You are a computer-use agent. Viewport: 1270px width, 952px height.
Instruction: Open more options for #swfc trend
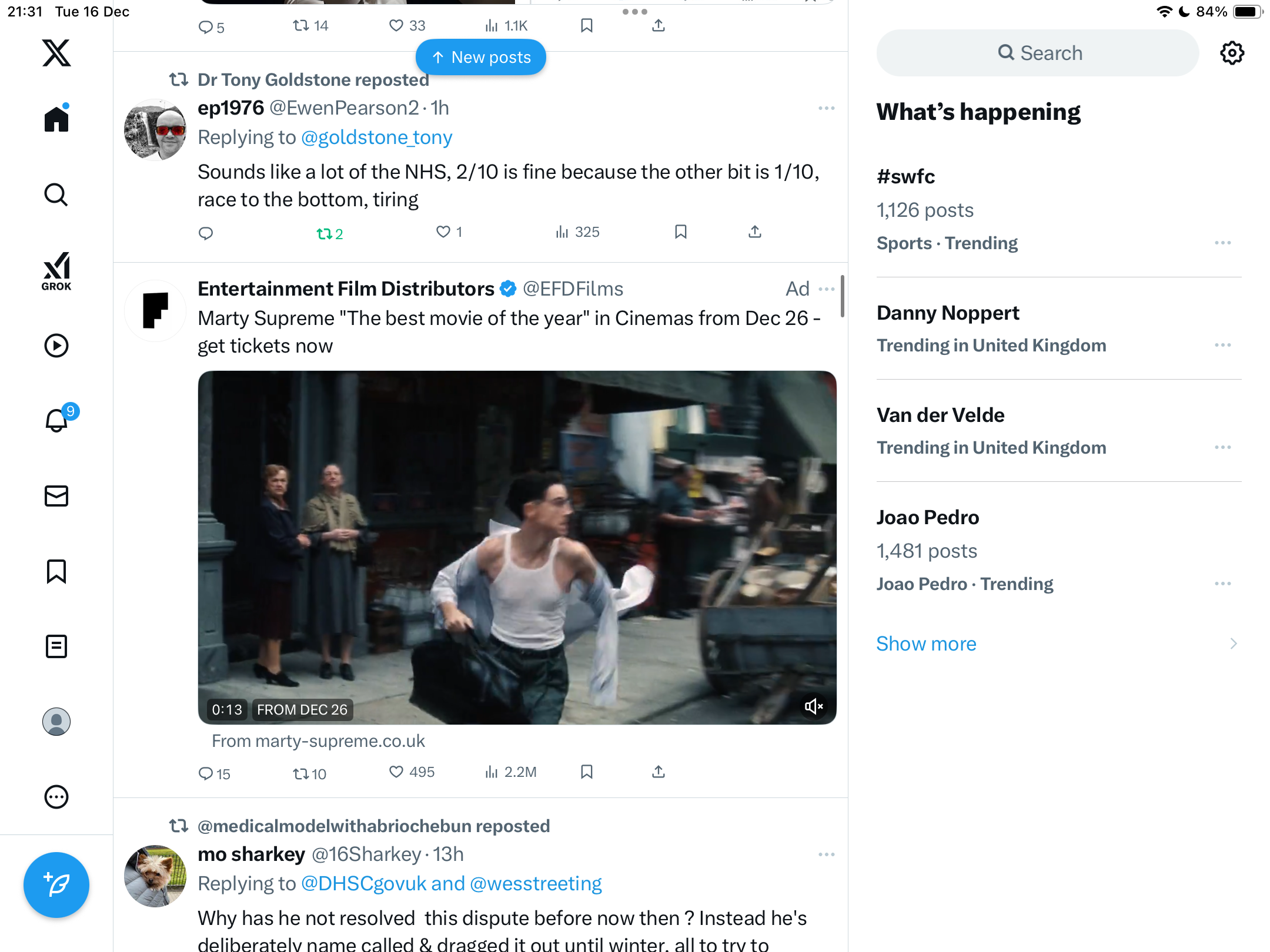[x=1222, y=243]
